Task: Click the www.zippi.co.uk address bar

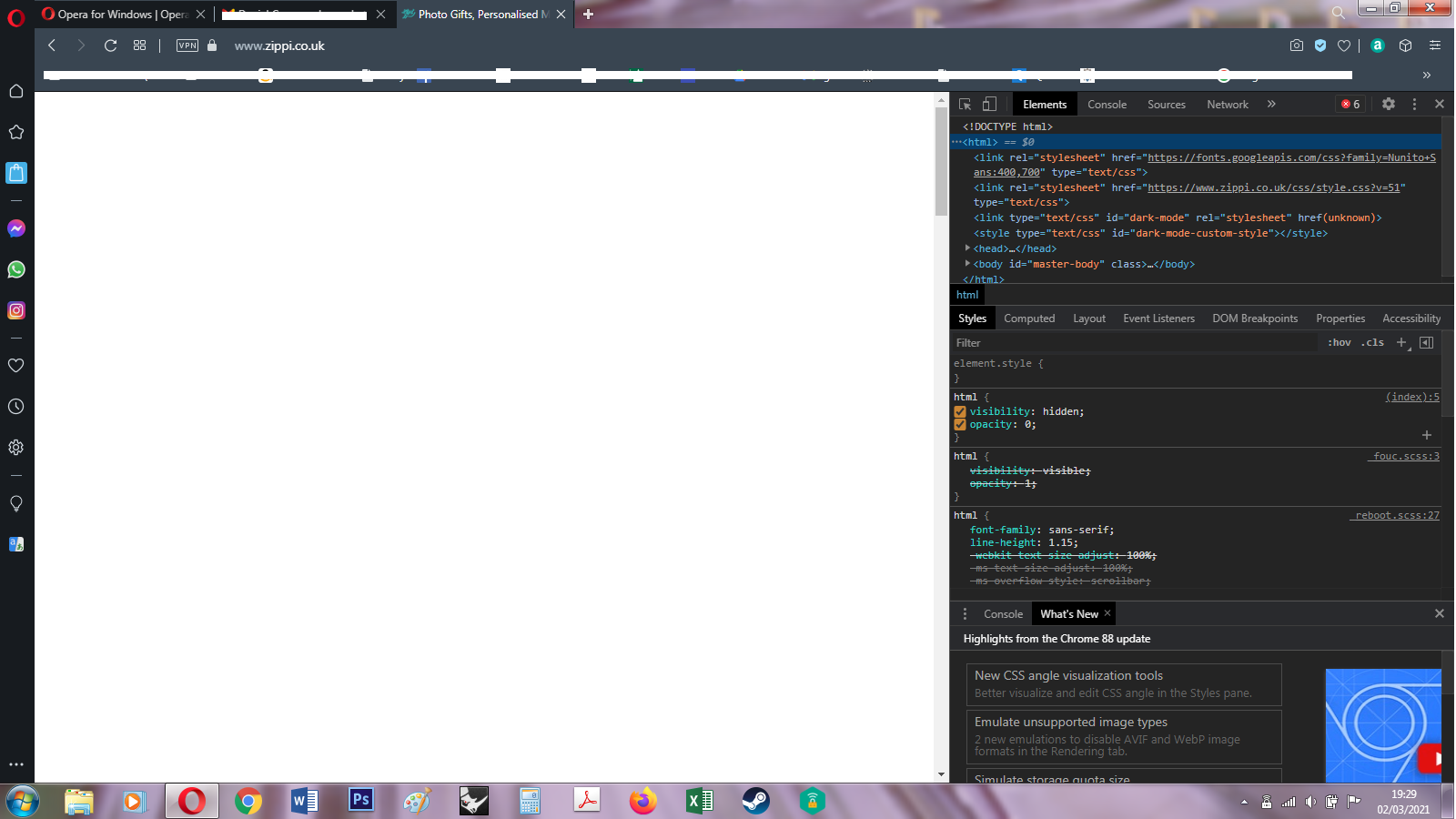Action: pos(279,45)
